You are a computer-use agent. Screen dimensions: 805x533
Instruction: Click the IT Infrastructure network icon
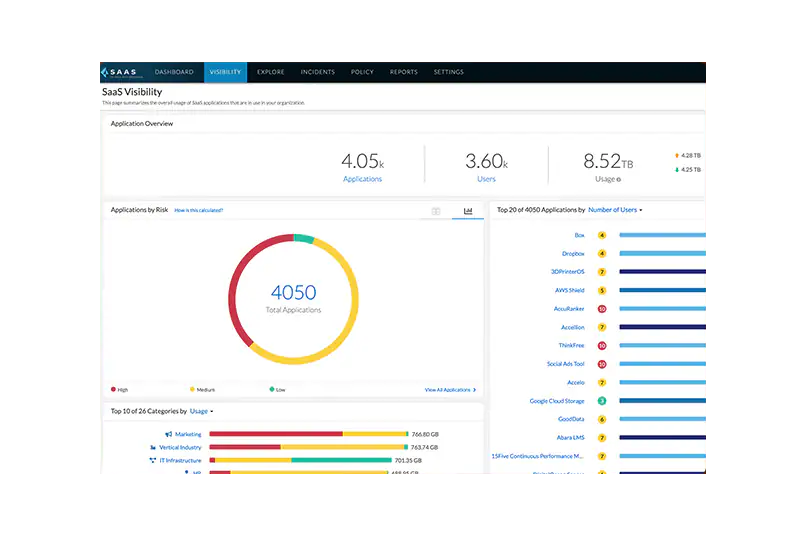click(152, 460)
